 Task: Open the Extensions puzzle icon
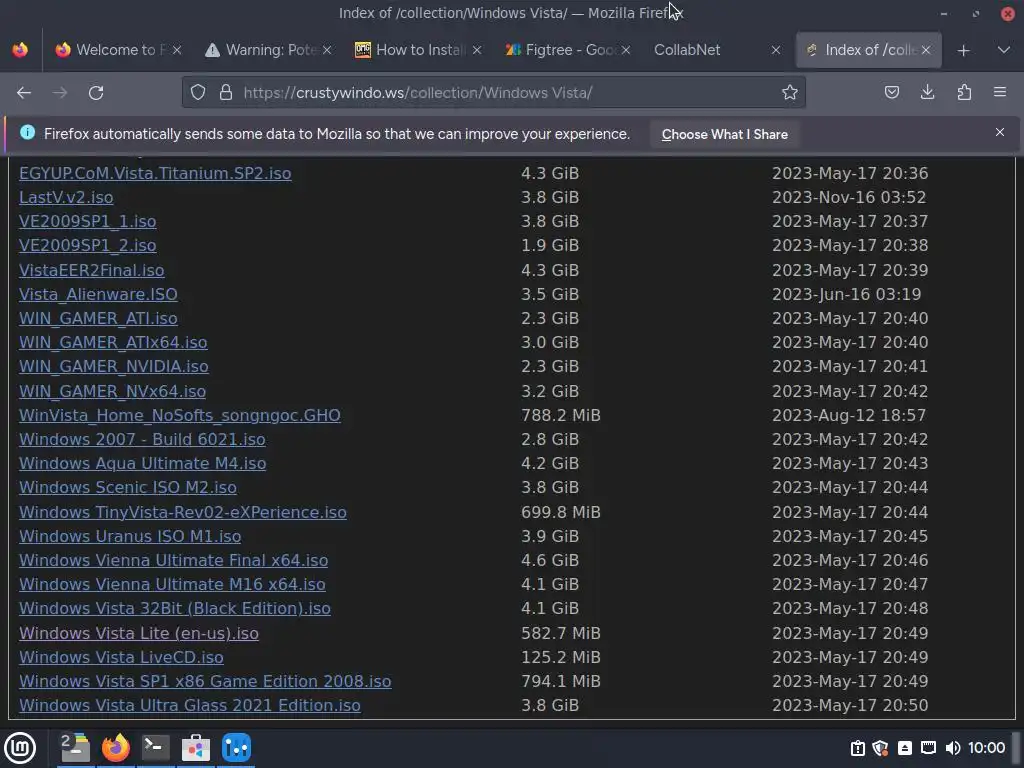pos(964,93)
